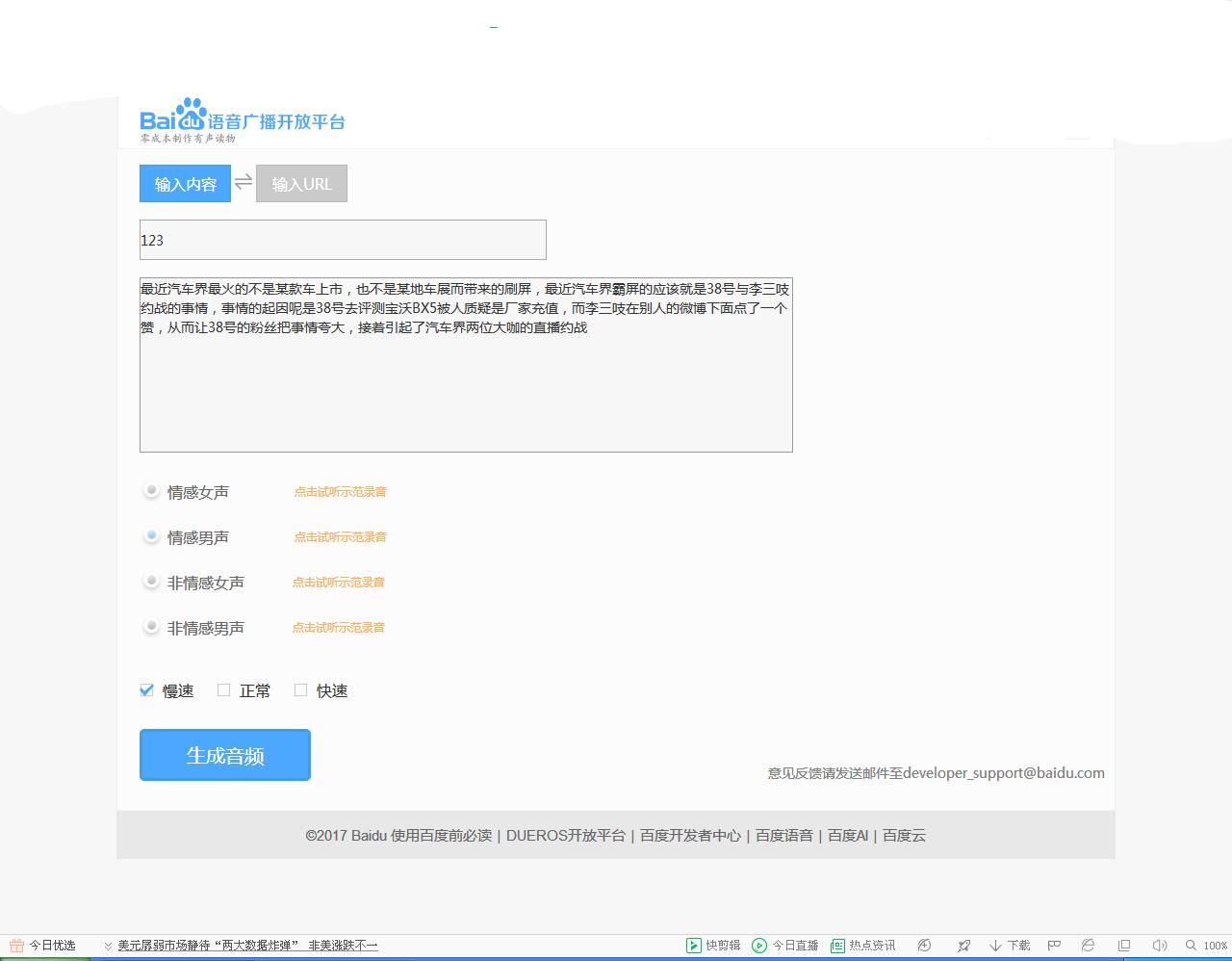This screenshot has height=961, width=1232.
Task: Switch to the 输入URL tab
Action: tap(301, 183)
